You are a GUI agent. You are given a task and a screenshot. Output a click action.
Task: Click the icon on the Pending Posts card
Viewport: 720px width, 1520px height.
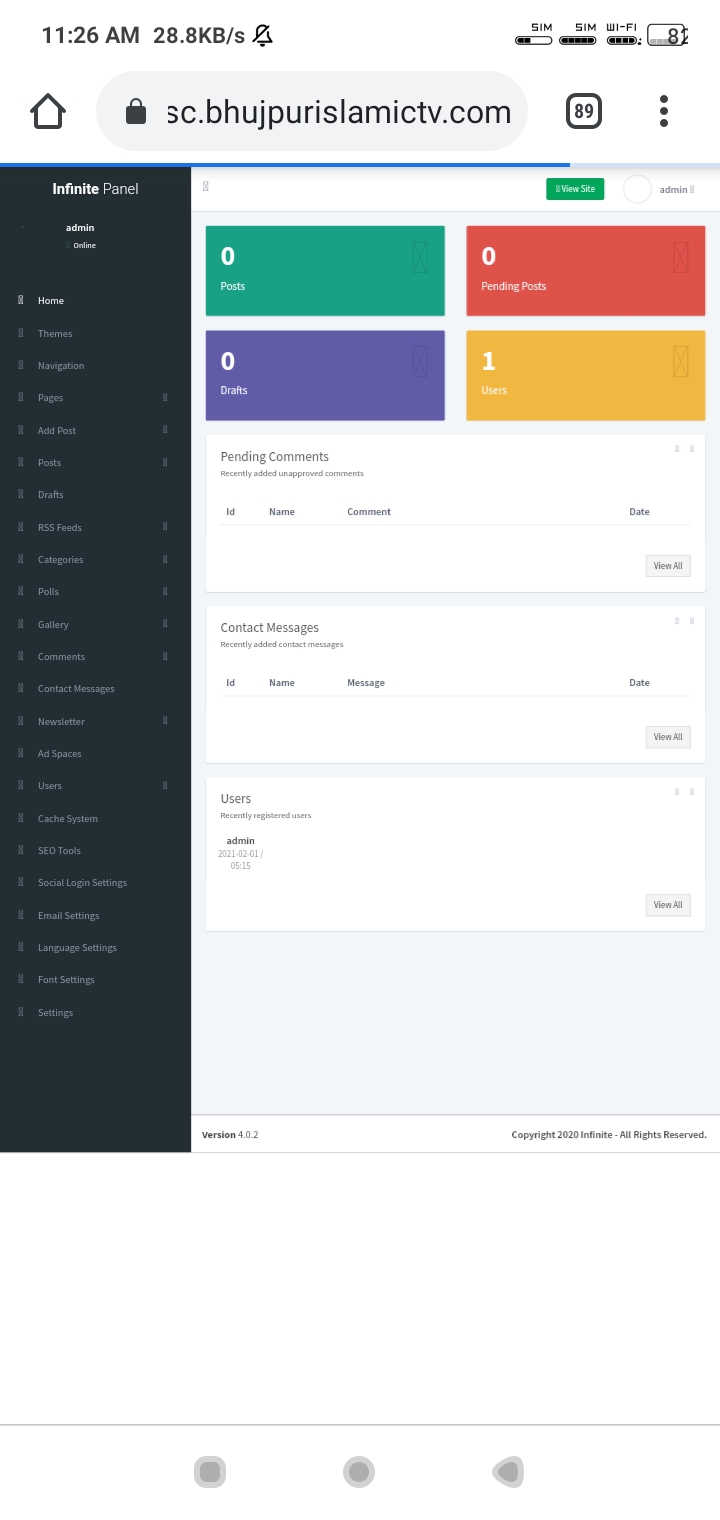point(681,257)
